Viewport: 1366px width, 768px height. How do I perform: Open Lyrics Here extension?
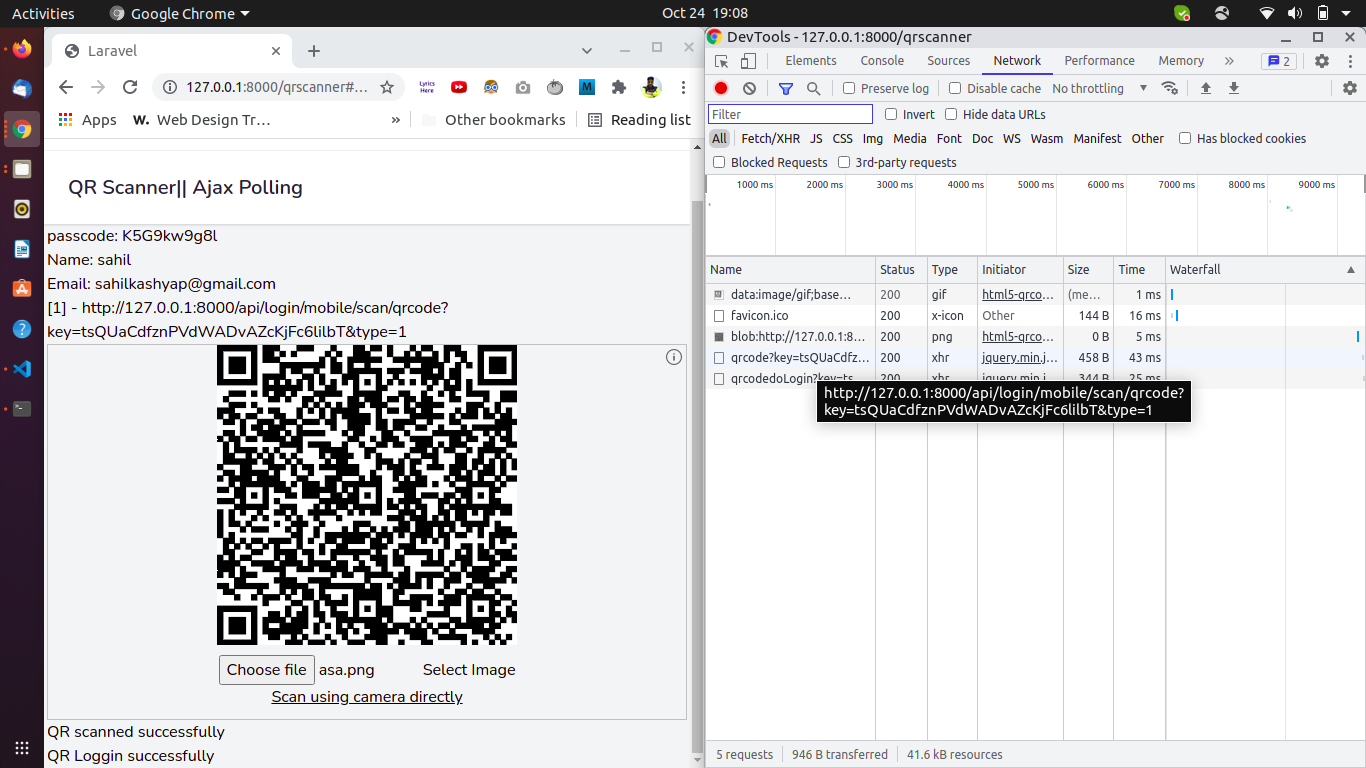coord(427,87)
